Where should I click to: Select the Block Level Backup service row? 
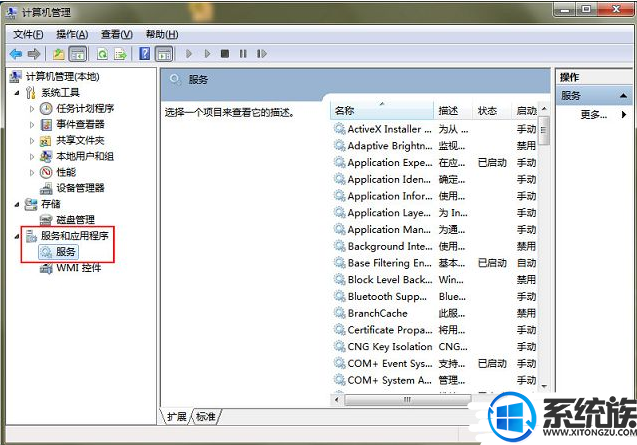click(x=435, y=280)
